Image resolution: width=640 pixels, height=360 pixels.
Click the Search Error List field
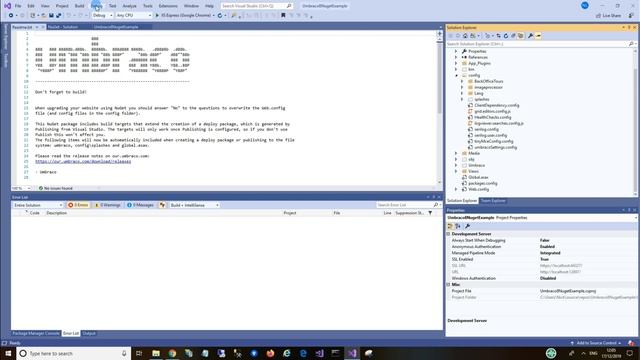[x=408, y=205]
